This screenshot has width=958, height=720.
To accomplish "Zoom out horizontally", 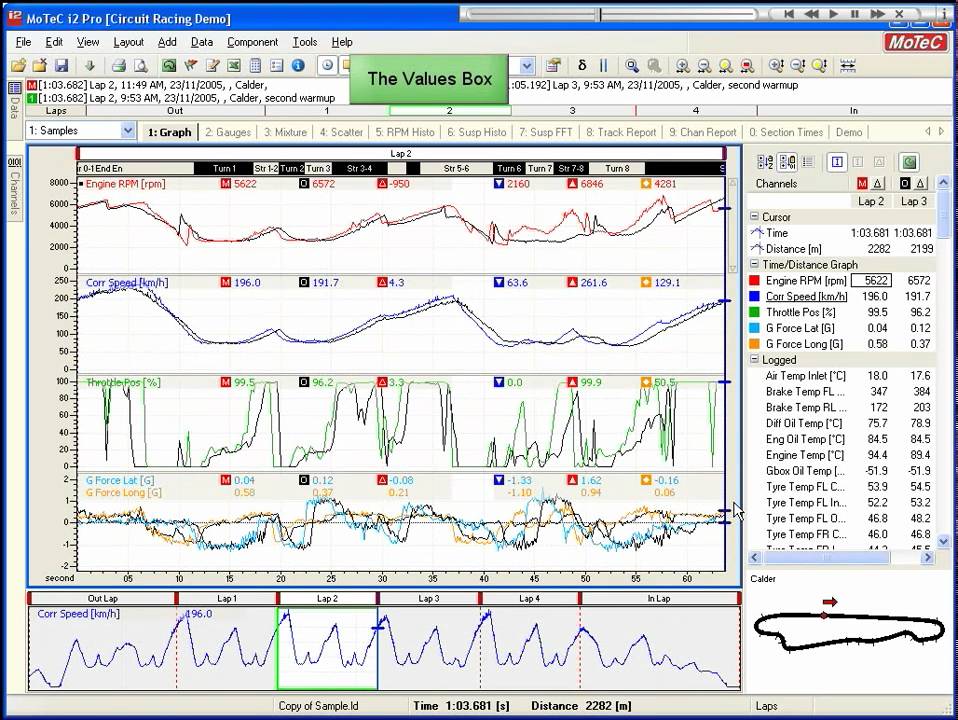I will pos(704,65).
